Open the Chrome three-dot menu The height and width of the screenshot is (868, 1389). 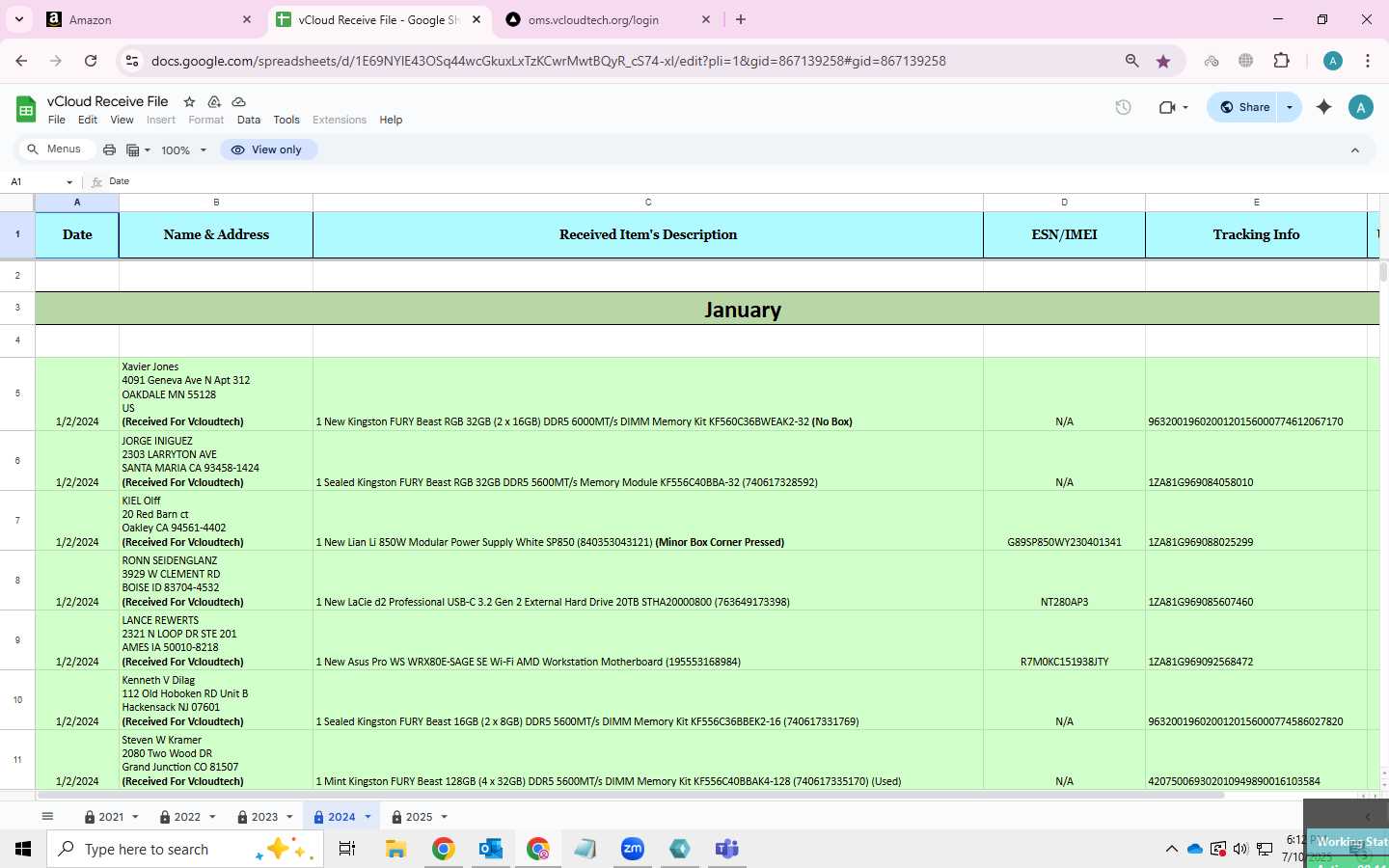(1368, 61)
